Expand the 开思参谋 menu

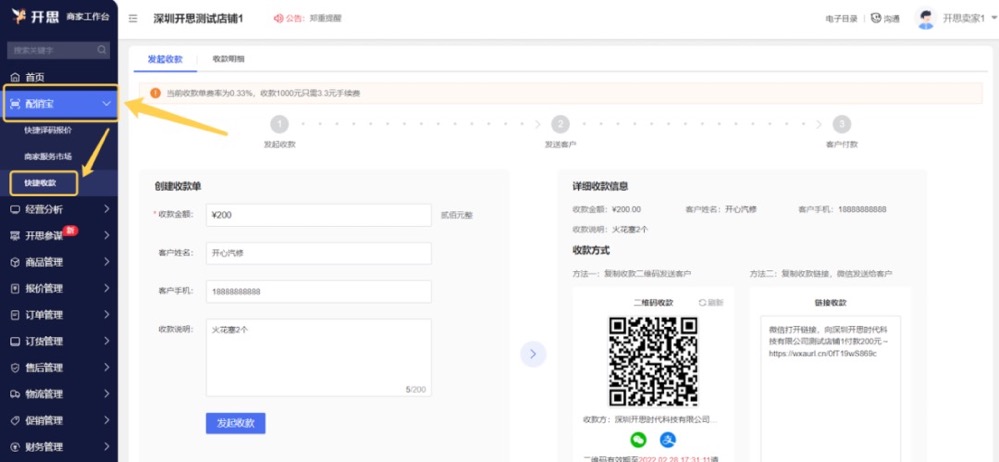(x=59, y=236)
